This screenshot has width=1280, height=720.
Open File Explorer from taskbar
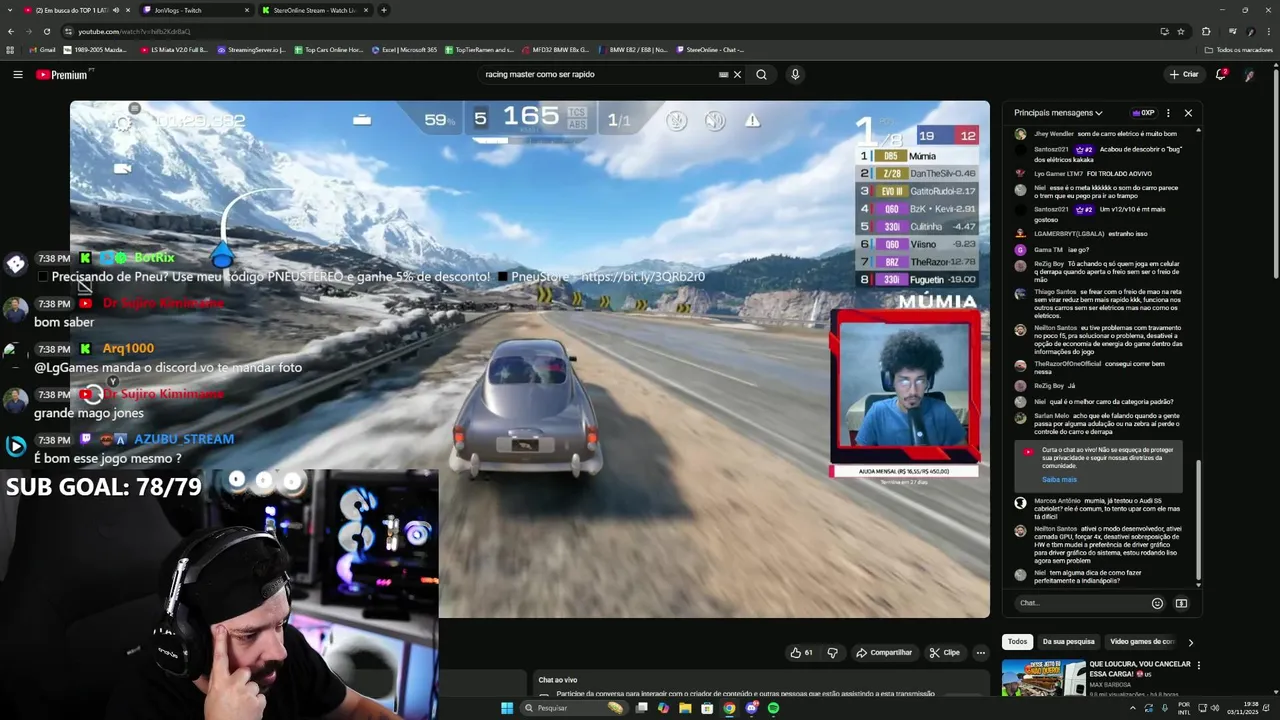coord(685,708)
